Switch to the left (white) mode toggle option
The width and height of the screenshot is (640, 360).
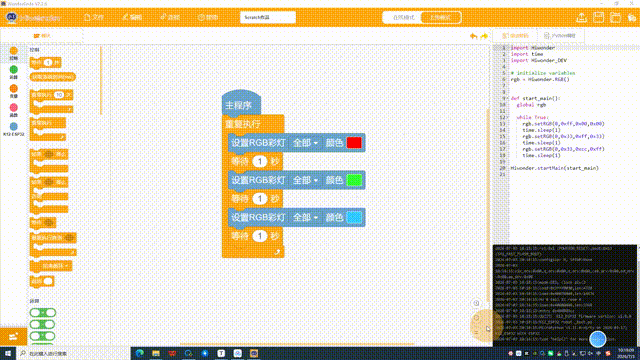pyautogui.click(x=403, y=18)
